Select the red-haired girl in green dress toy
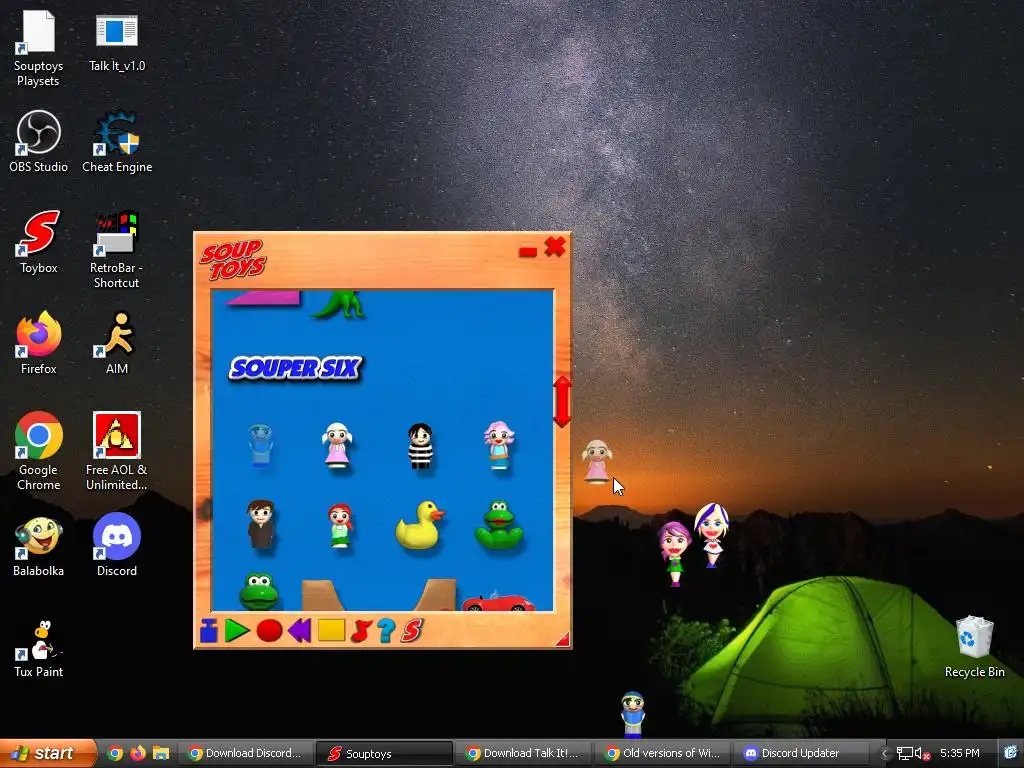Screen dimensions: 1024x768 (340, 525)
